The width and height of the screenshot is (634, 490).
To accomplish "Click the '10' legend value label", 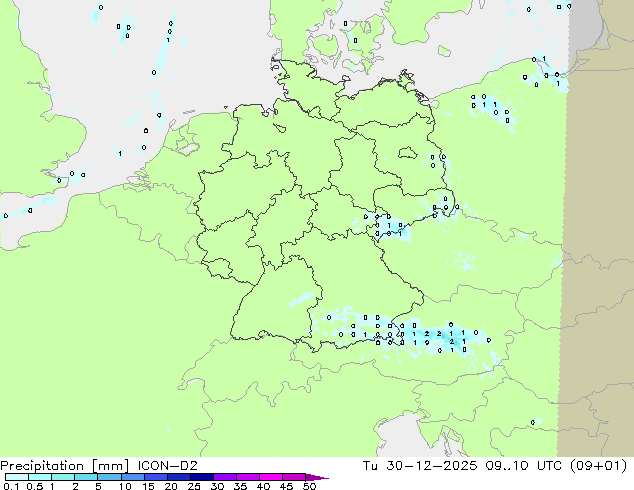I will pyautogui.click(x=125, y=486).
